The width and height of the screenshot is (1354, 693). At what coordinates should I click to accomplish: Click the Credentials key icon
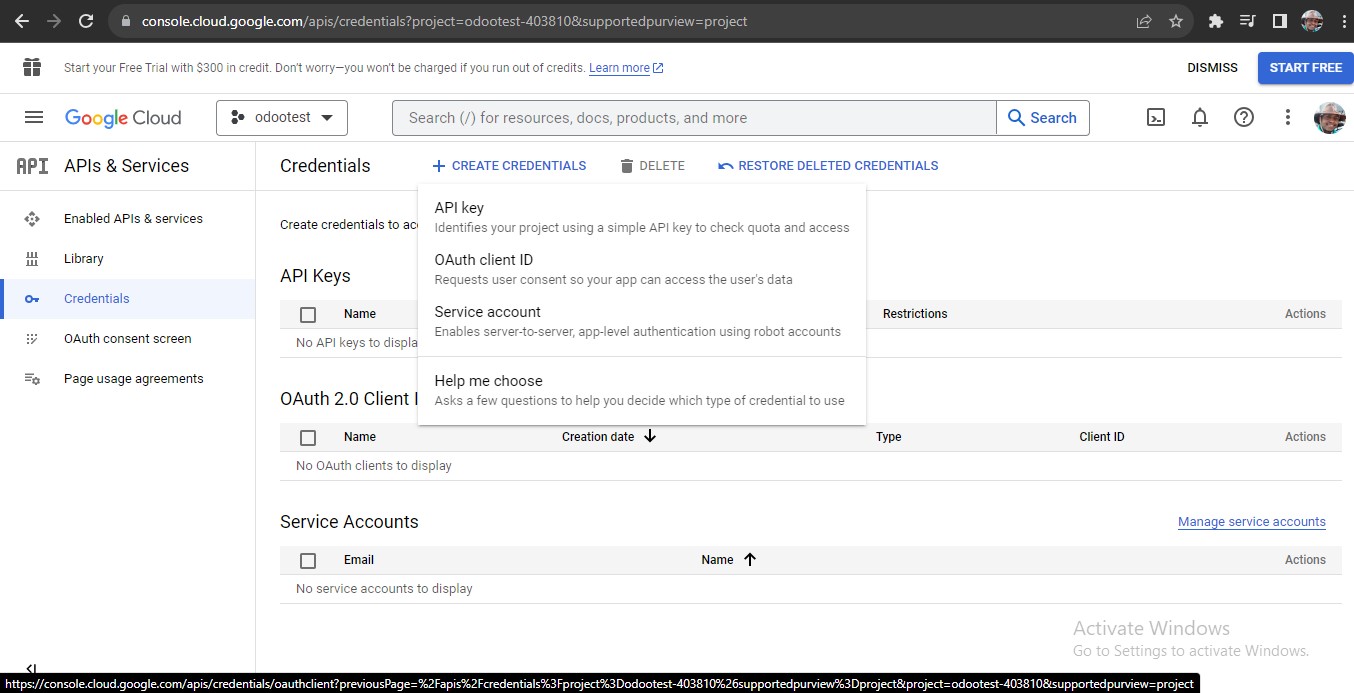coord(32,299)
